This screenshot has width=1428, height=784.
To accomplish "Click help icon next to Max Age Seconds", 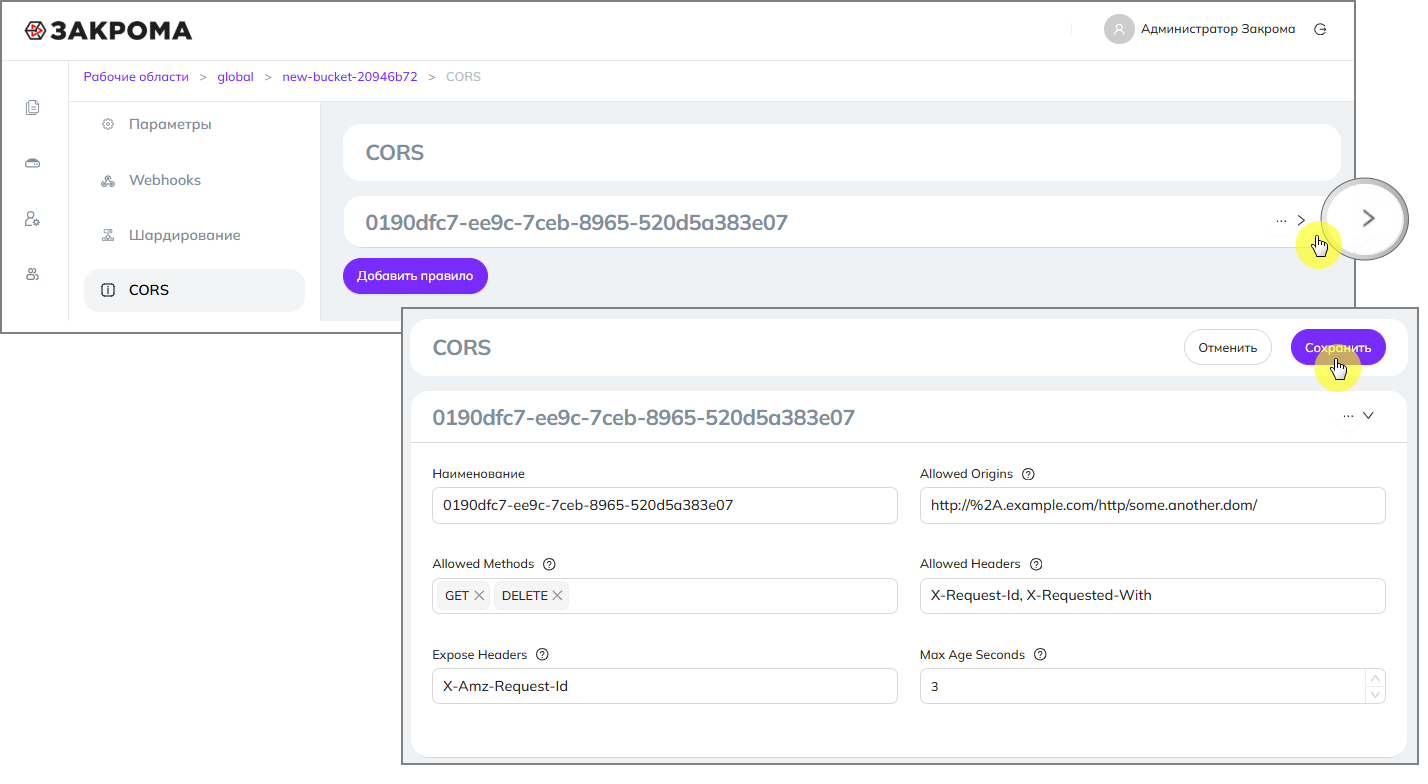I will tap(1040, 655).
